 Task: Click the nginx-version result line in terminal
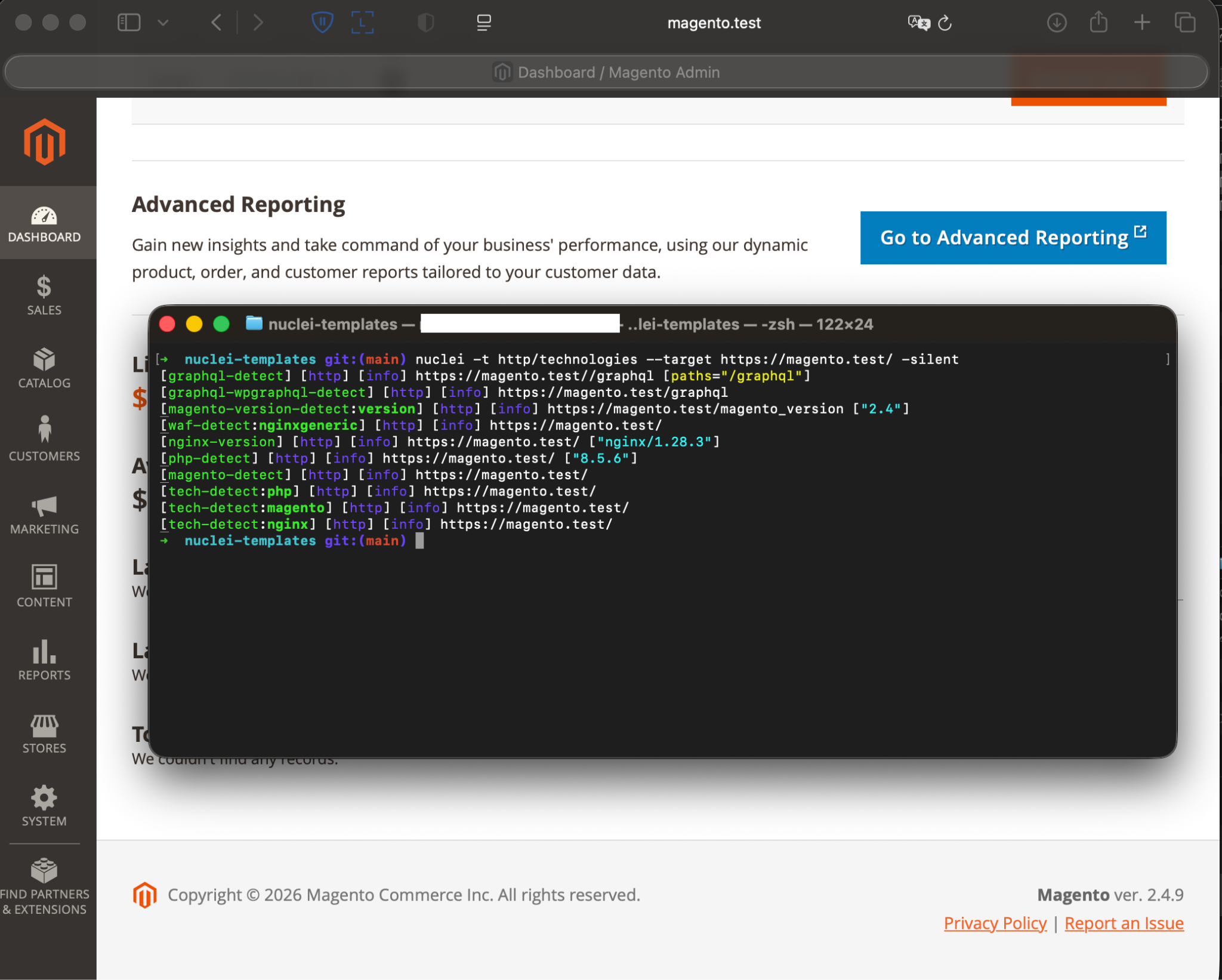(440, 442)
